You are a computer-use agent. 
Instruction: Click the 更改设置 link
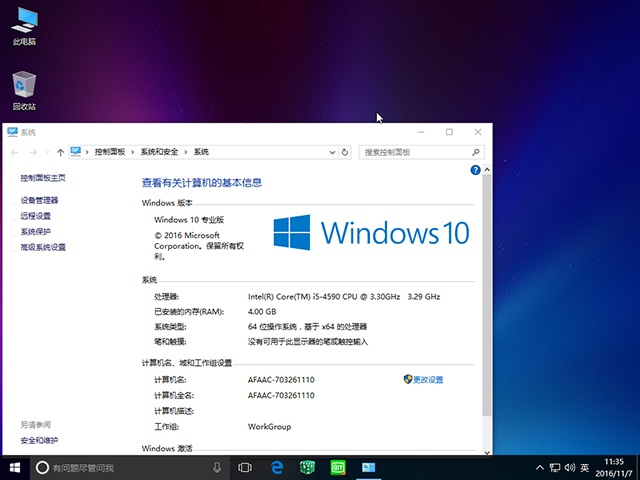[427, 380]
